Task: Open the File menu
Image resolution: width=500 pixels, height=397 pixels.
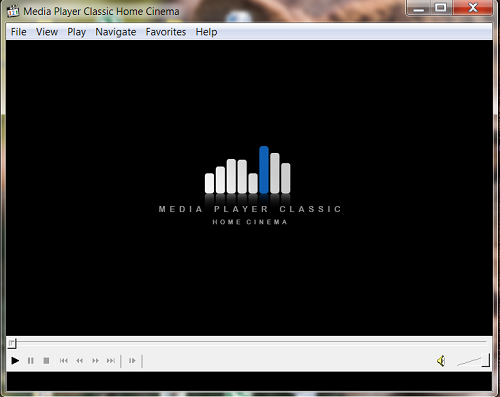Action: click(x=19, y=32)
